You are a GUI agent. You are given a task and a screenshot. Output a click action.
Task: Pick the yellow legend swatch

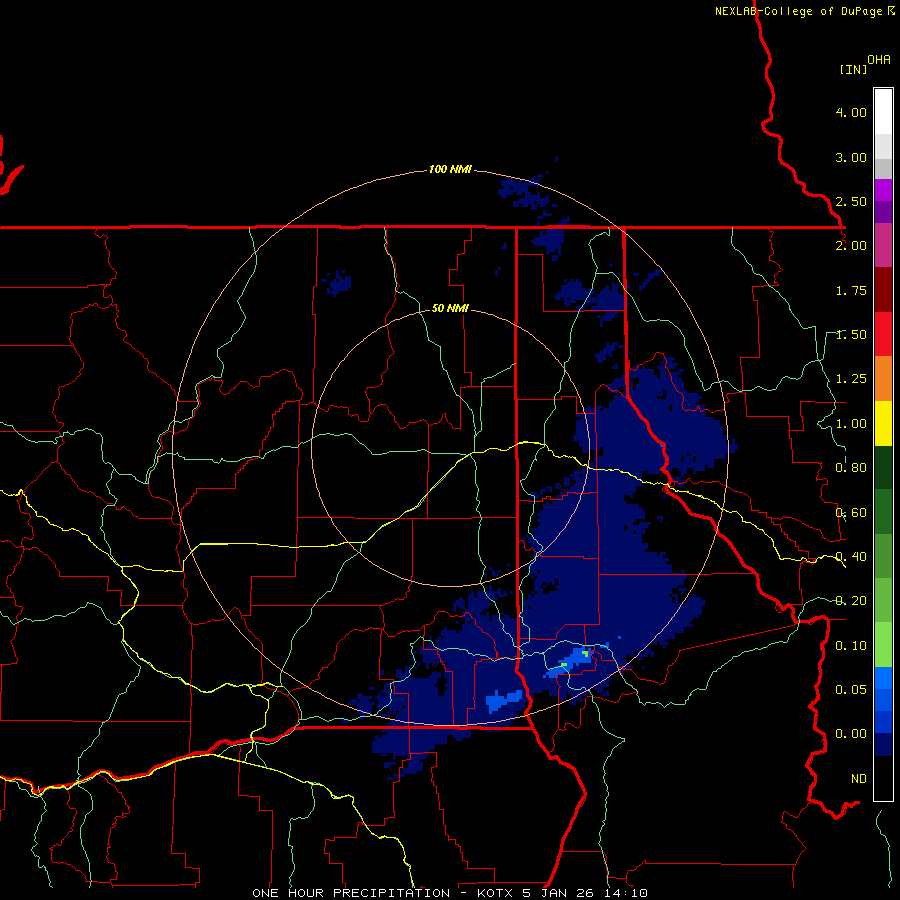coord(883,423)
